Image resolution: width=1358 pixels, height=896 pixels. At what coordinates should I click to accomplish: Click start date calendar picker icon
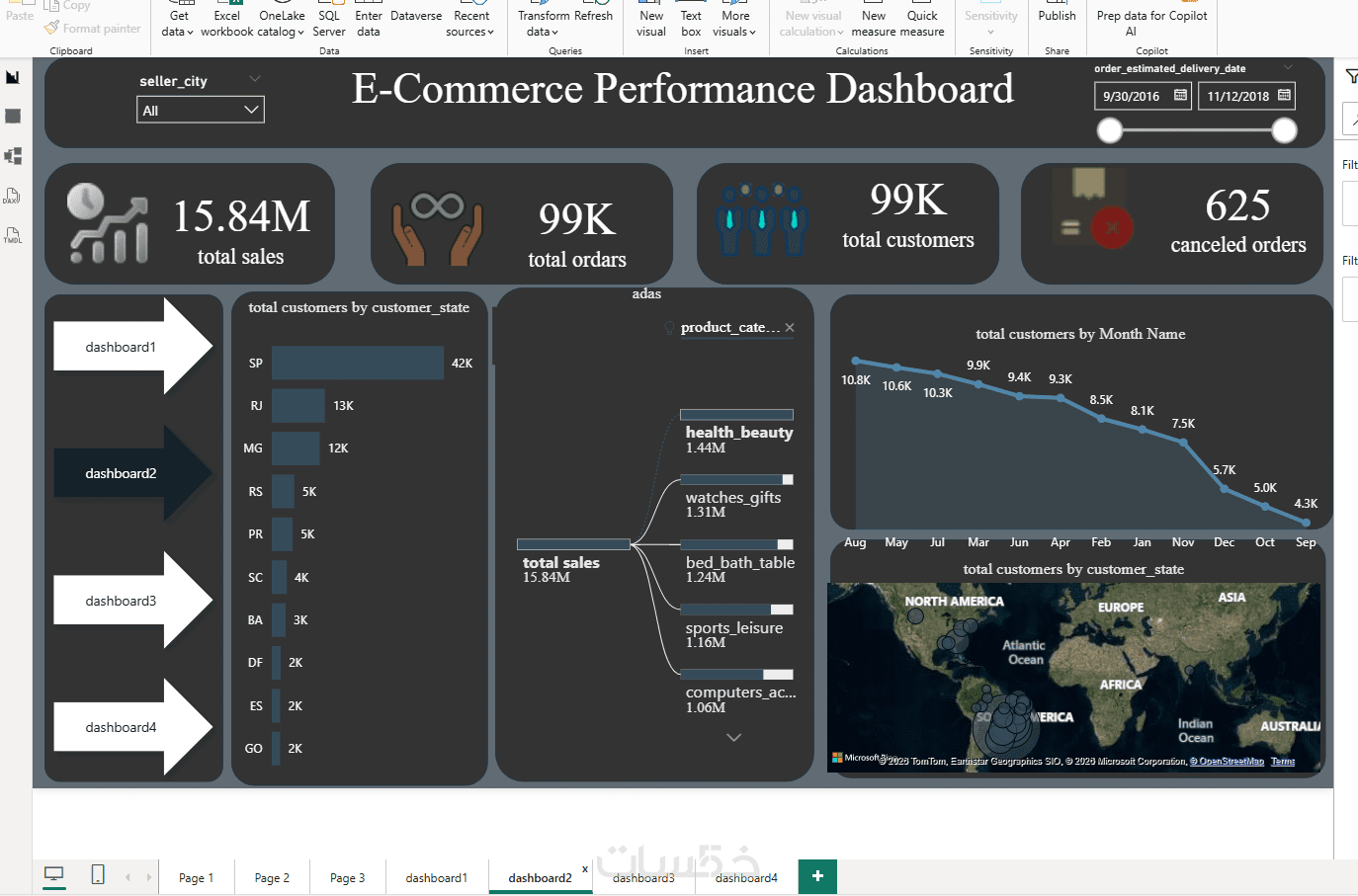(1180, 96)
